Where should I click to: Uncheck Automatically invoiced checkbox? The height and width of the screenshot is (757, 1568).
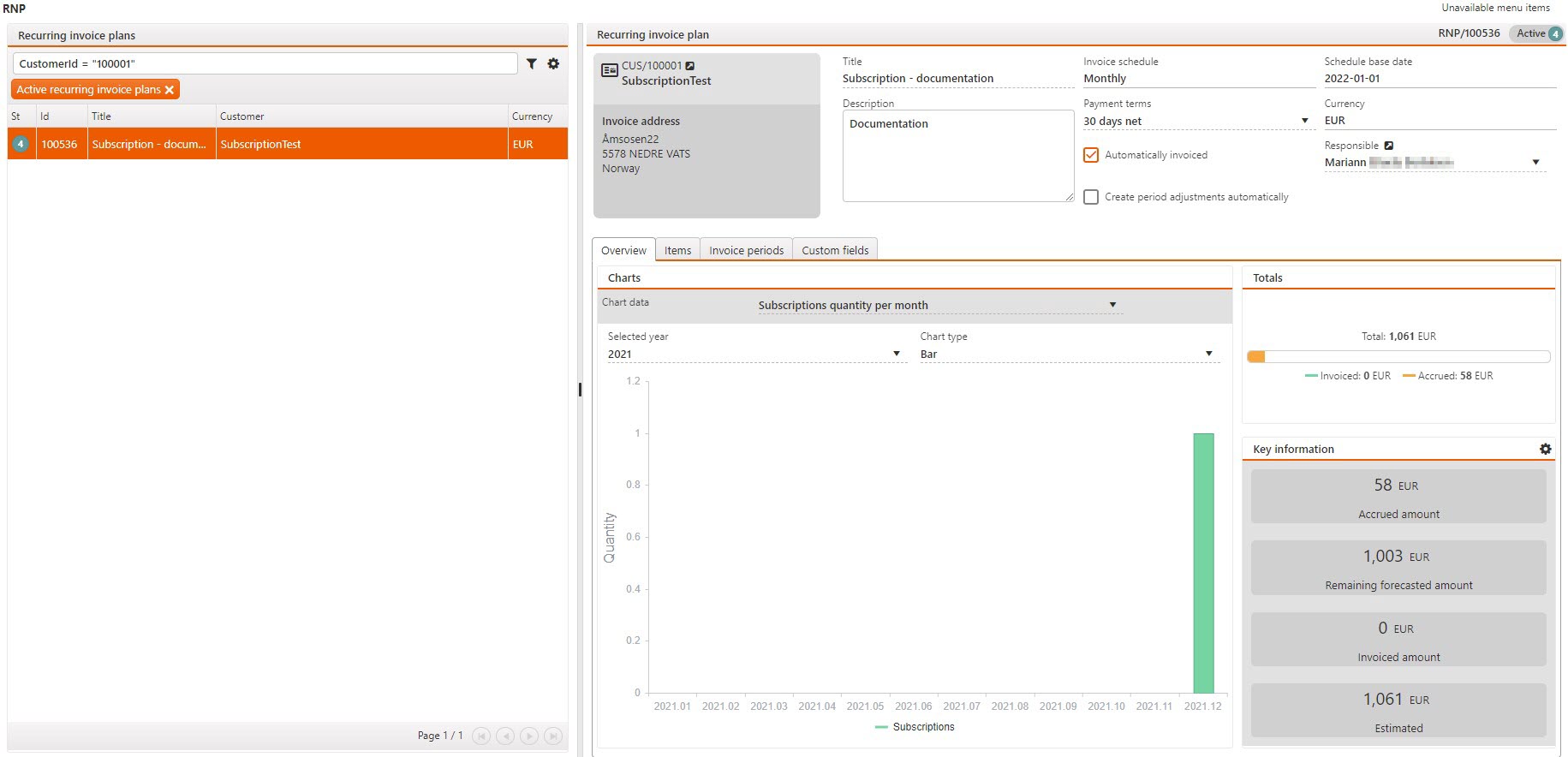pyautogui.click(x=1091, y=155)
